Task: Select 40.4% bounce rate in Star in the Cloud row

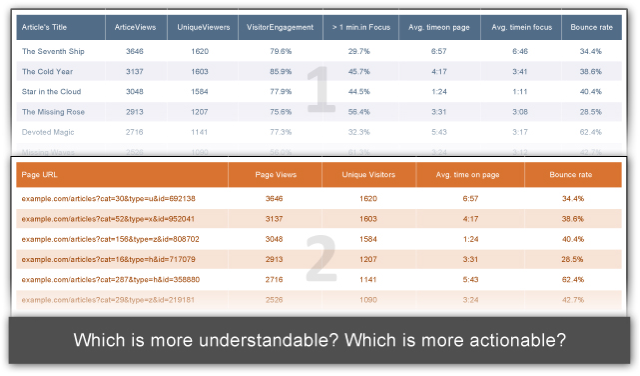Action: (591, 92)
